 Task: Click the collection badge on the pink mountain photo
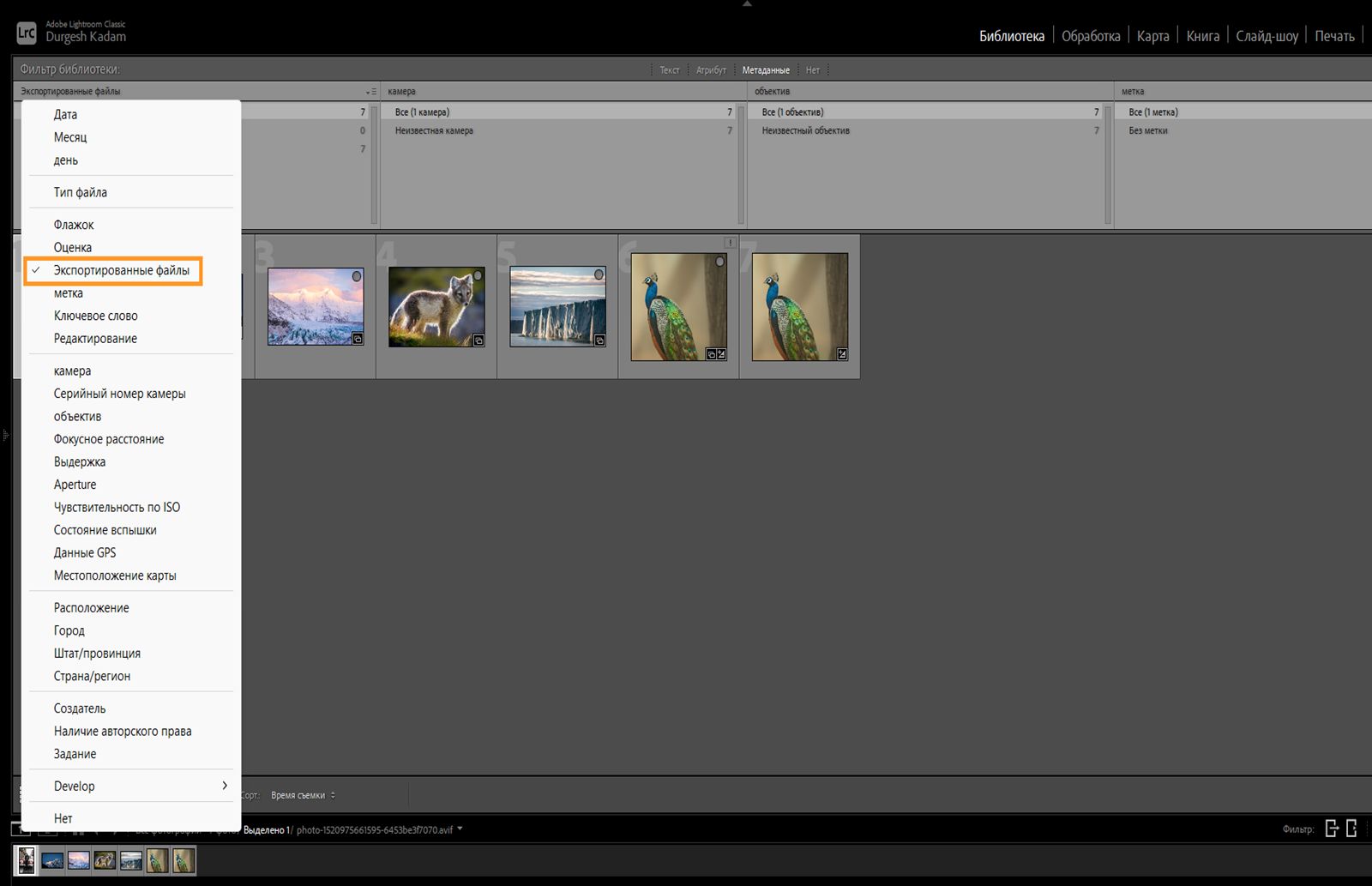[x=358, y=339]
